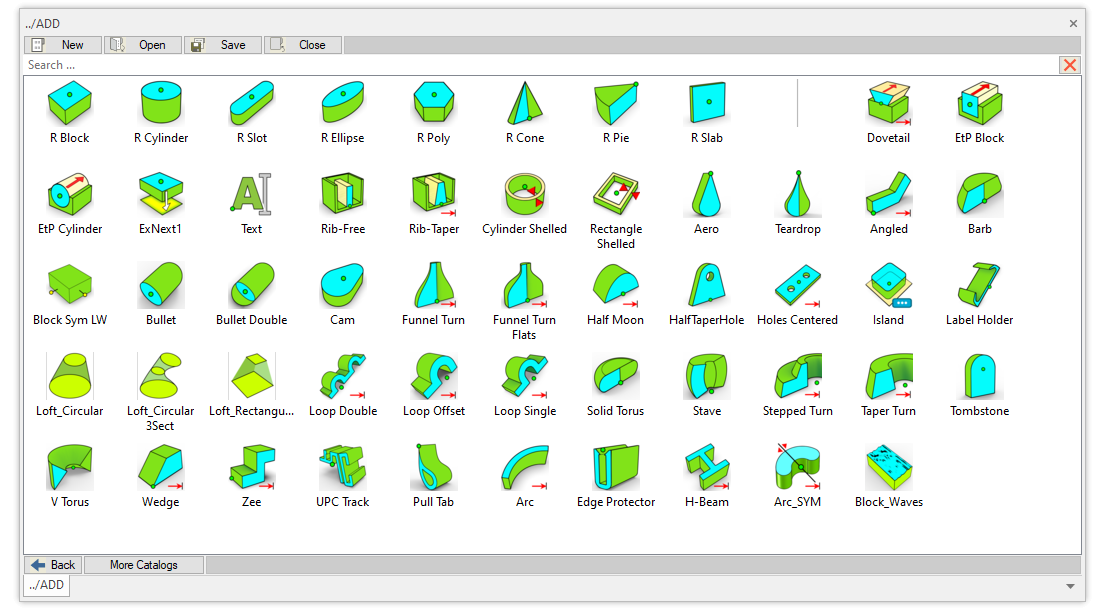Select the R Cylinder shape icon

(x=160, y=103)
